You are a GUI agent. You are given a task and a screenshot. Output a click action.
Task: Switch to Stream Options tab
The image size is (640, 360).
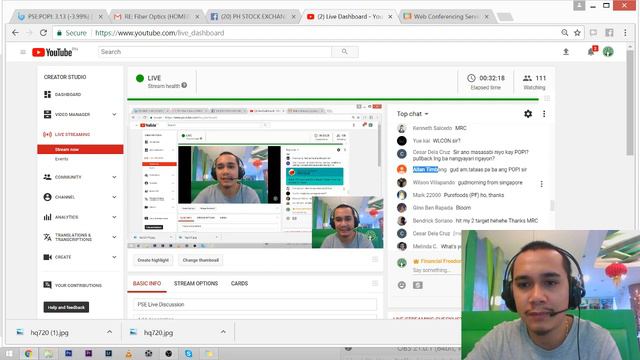(196, 283)
